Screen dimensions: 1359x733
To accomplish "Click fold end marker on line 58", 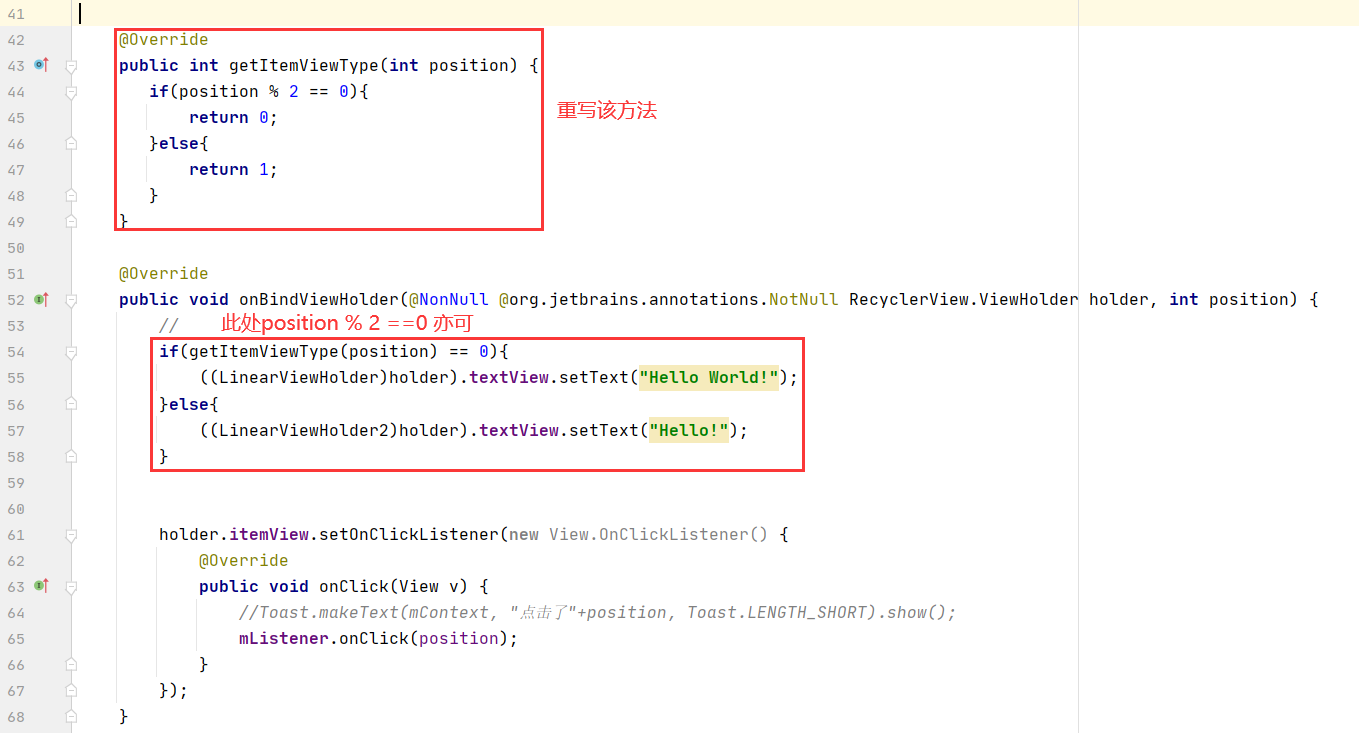I will coord(71,456).
